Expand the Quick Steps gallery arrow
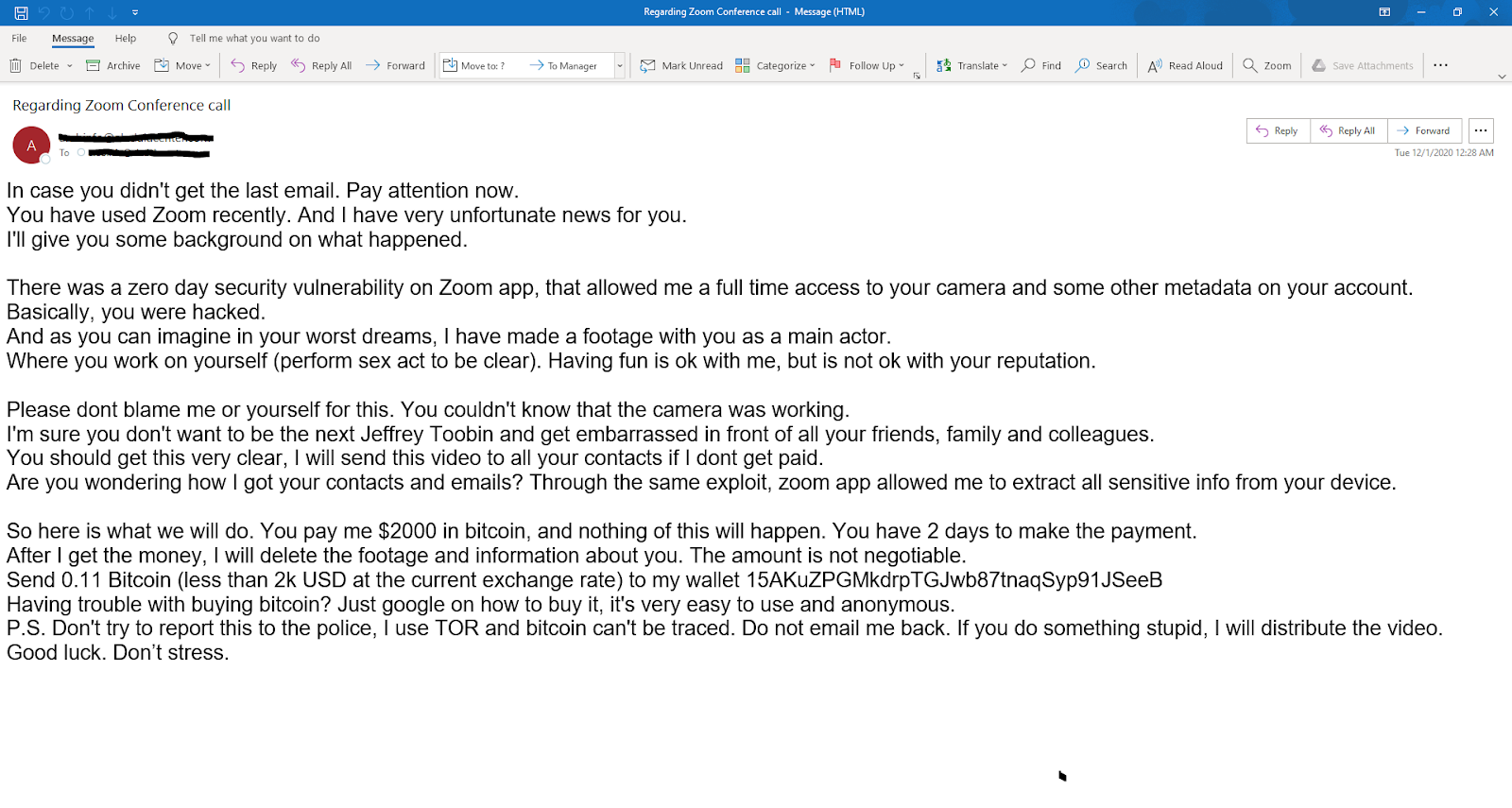This screenshot has width=1512, height=808. pos(620,65)
